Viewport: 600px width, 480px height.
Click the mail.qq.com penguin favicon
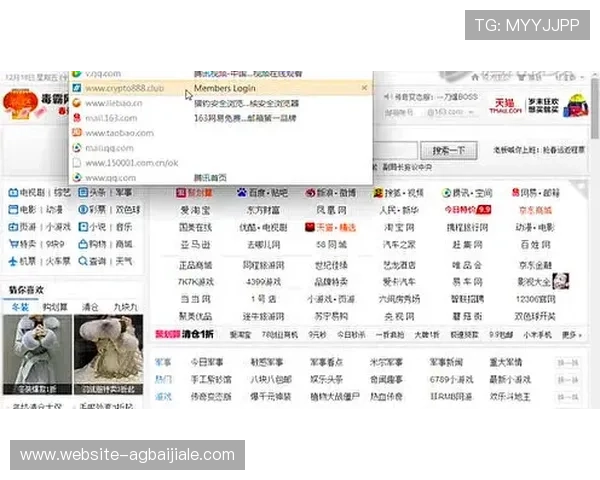(77, 148)
